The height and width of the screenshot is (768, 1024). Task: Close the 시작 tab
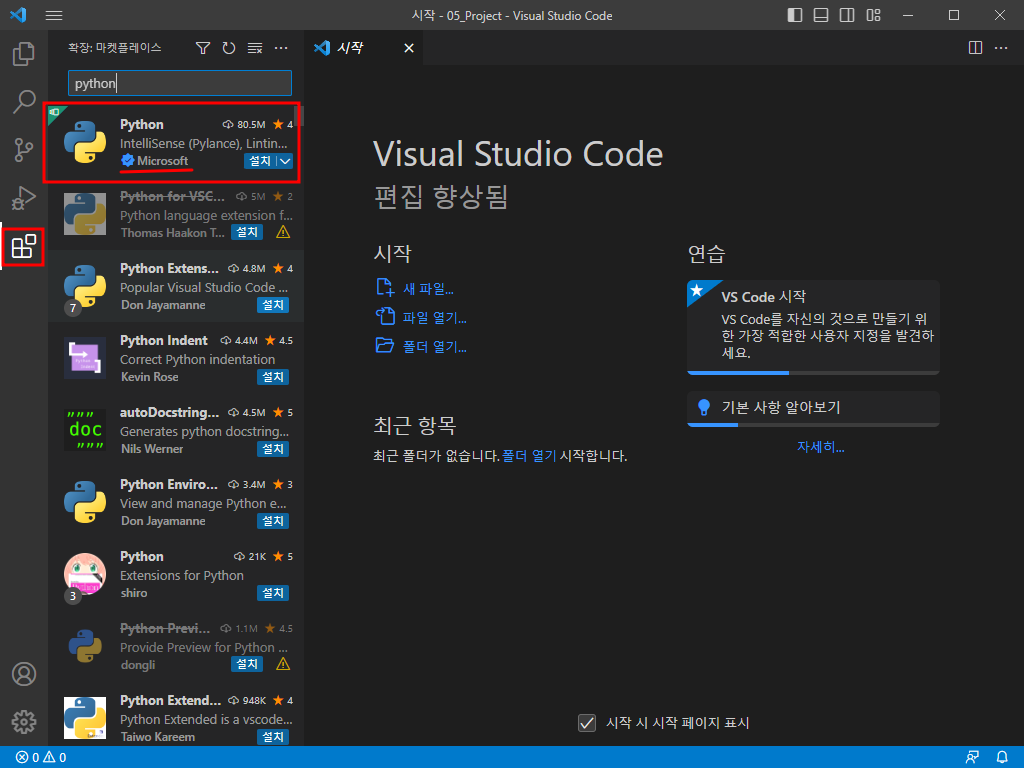[x=409, y=48]
